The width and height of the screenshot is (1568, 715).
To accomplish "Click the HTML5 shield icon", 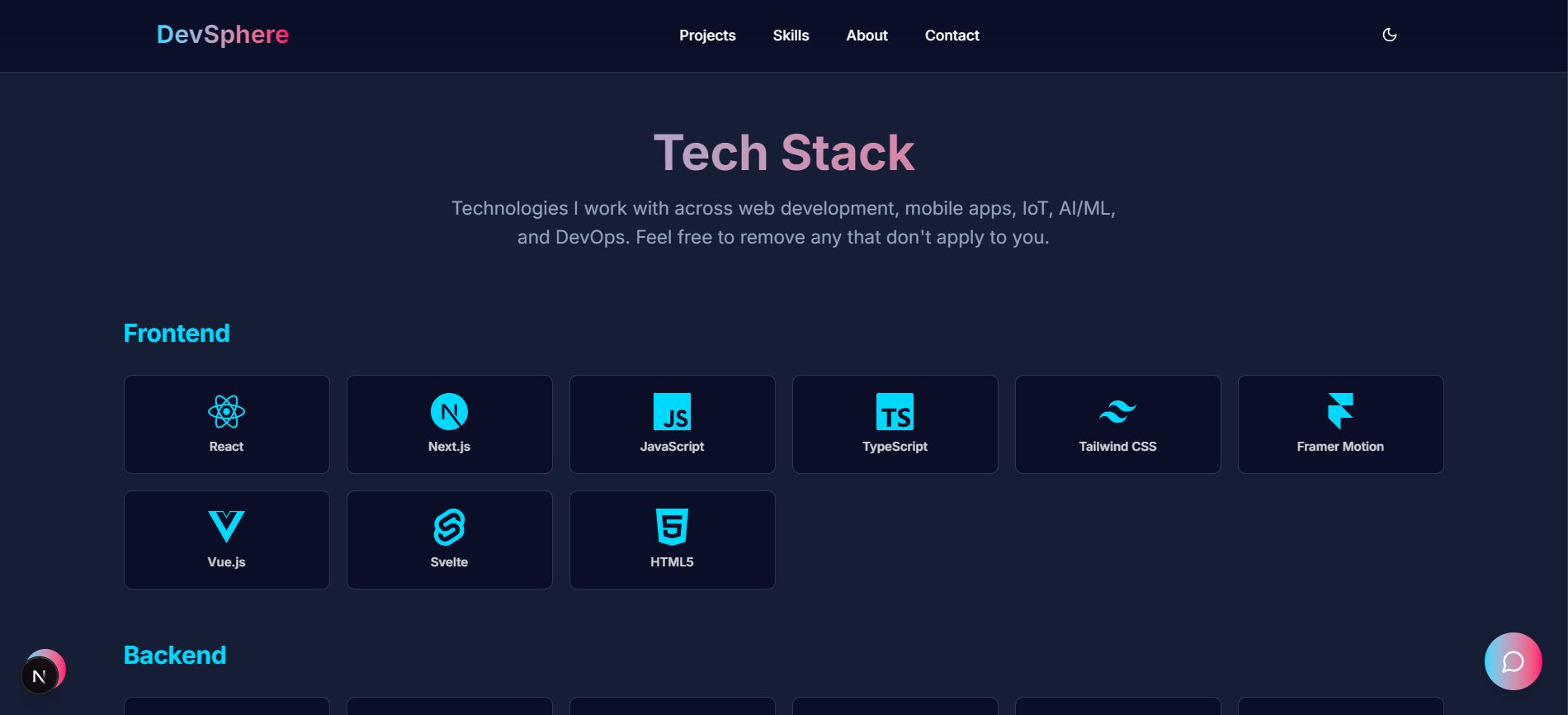I will coord(672,527).
